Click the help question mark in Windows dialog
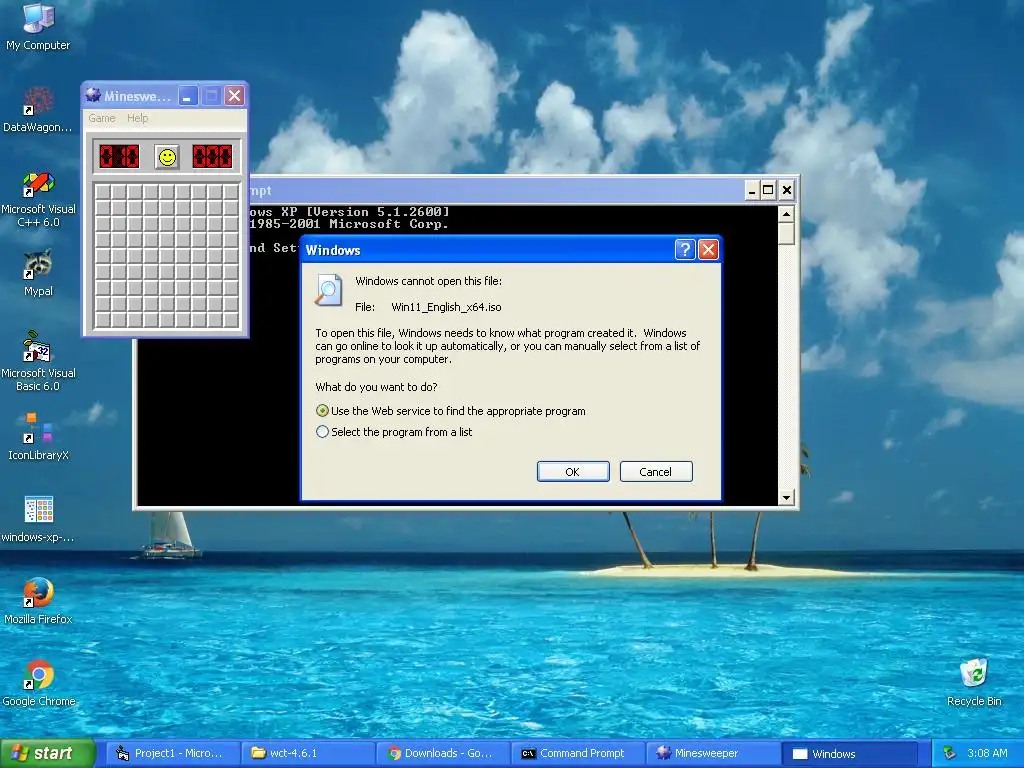The image size is (1024, 768). click(684, 249)
